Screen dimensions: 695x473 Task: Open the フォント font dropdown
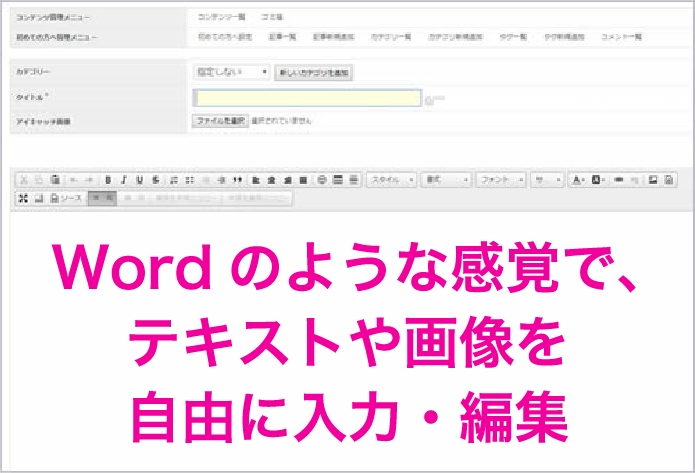coord(501,180)
